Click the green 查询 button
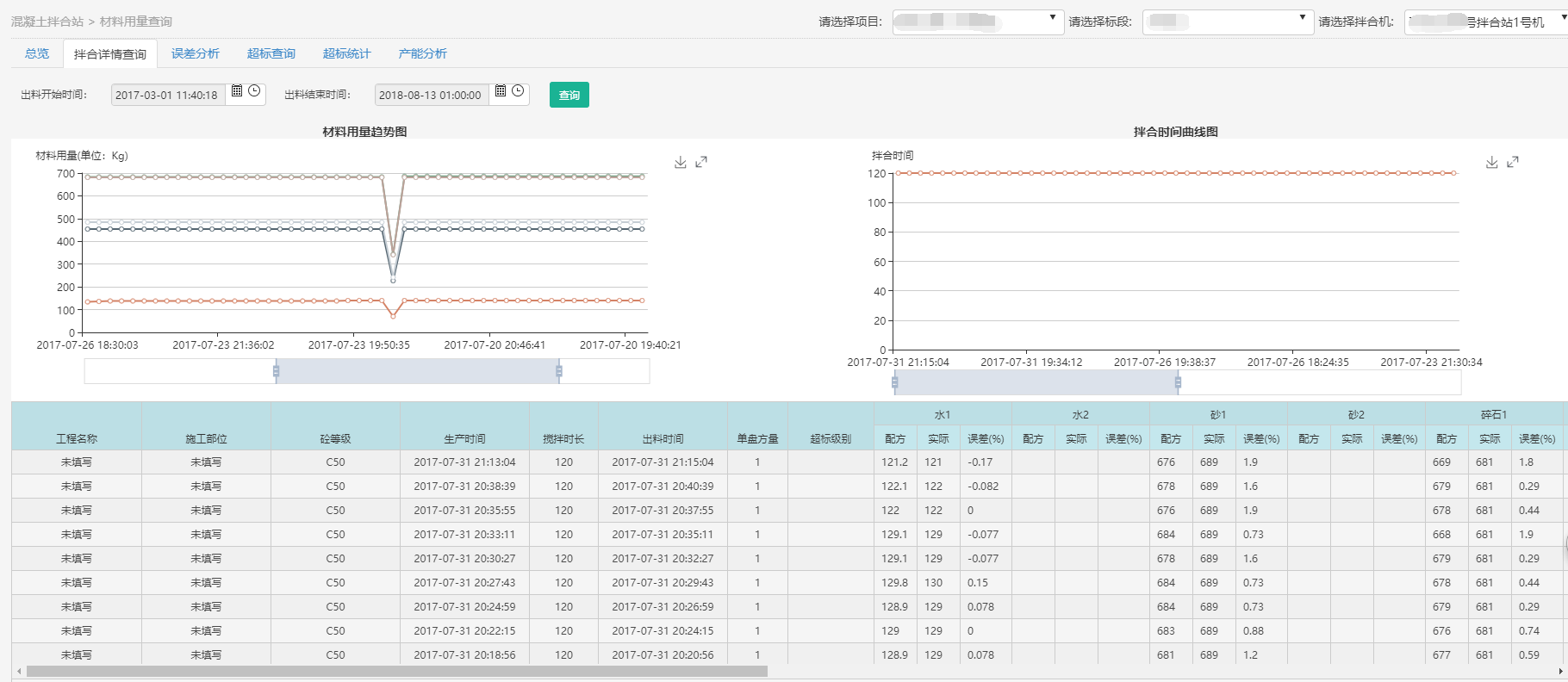1568x682 pixels. click(569, 95)
